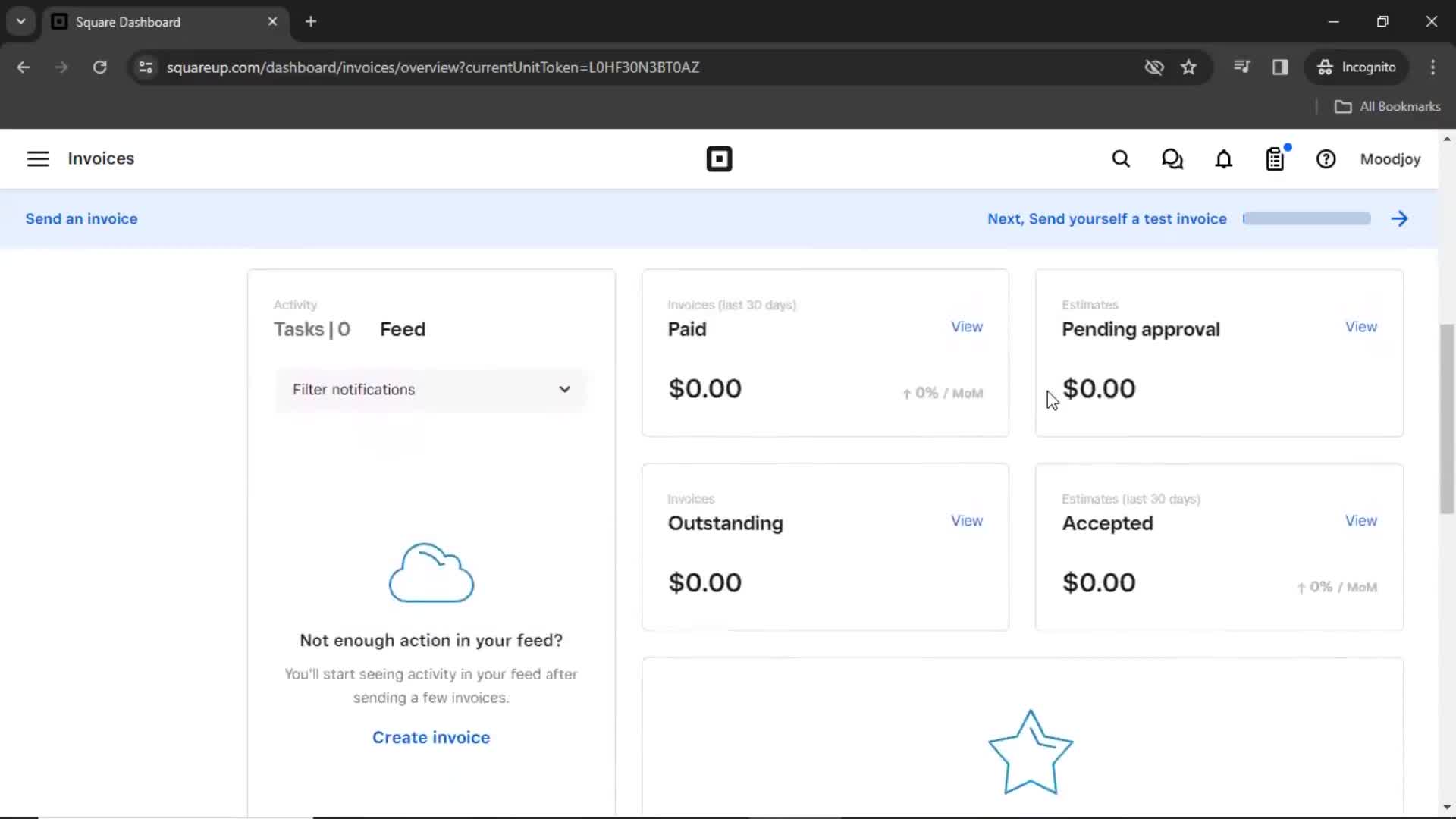The image size is (1456, 819).
Task: Open the tab search dropdown arrow
Action: click(x=21, y=21)
